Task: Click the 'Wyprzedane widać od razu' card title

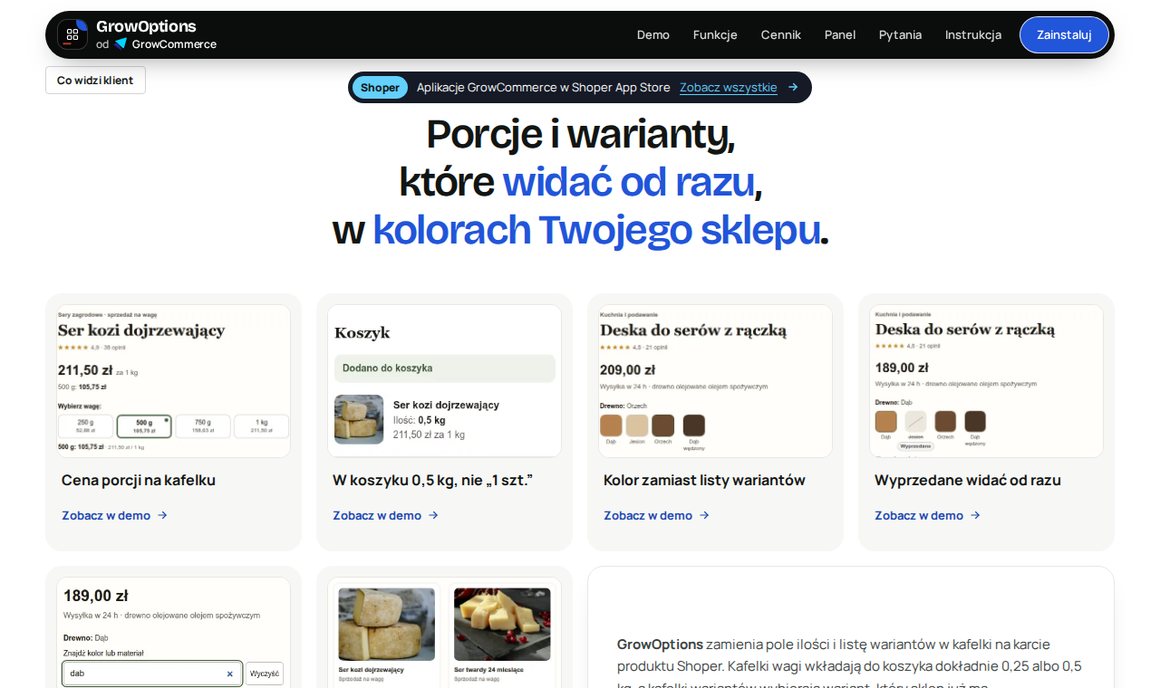Action: [968, 480]
